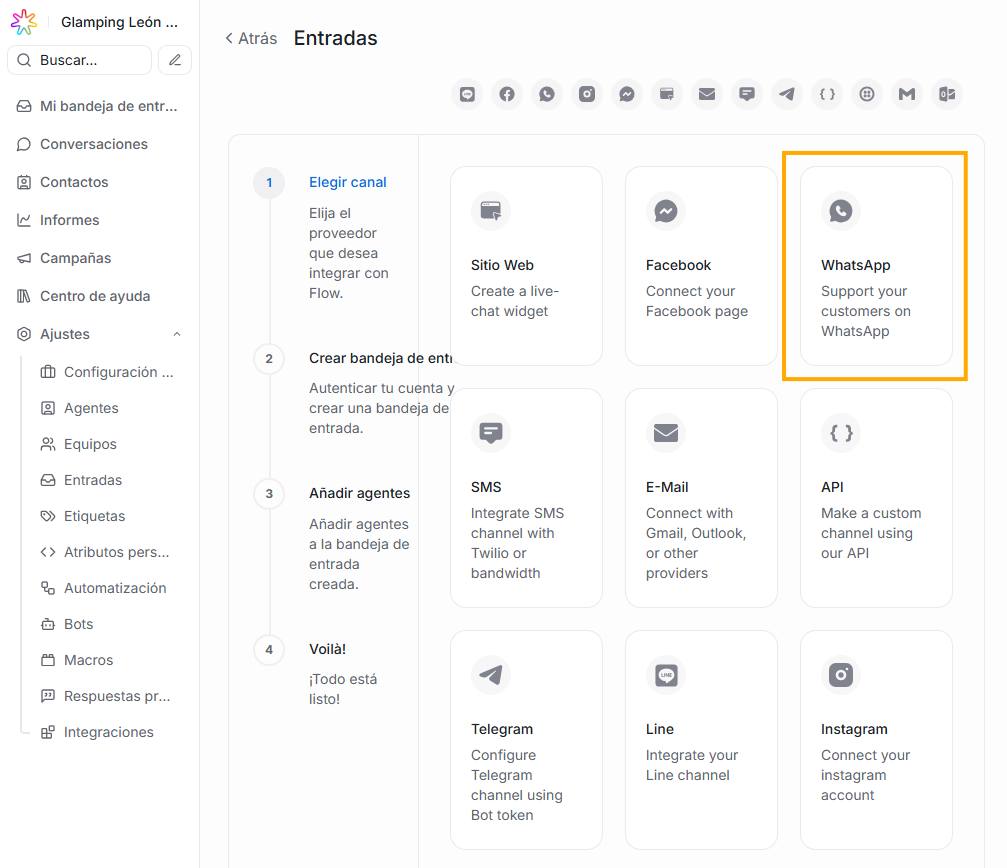Viewport: 1007px width, 868px height.
Task: Select the WhatsApp channel card
Action: 876,266
